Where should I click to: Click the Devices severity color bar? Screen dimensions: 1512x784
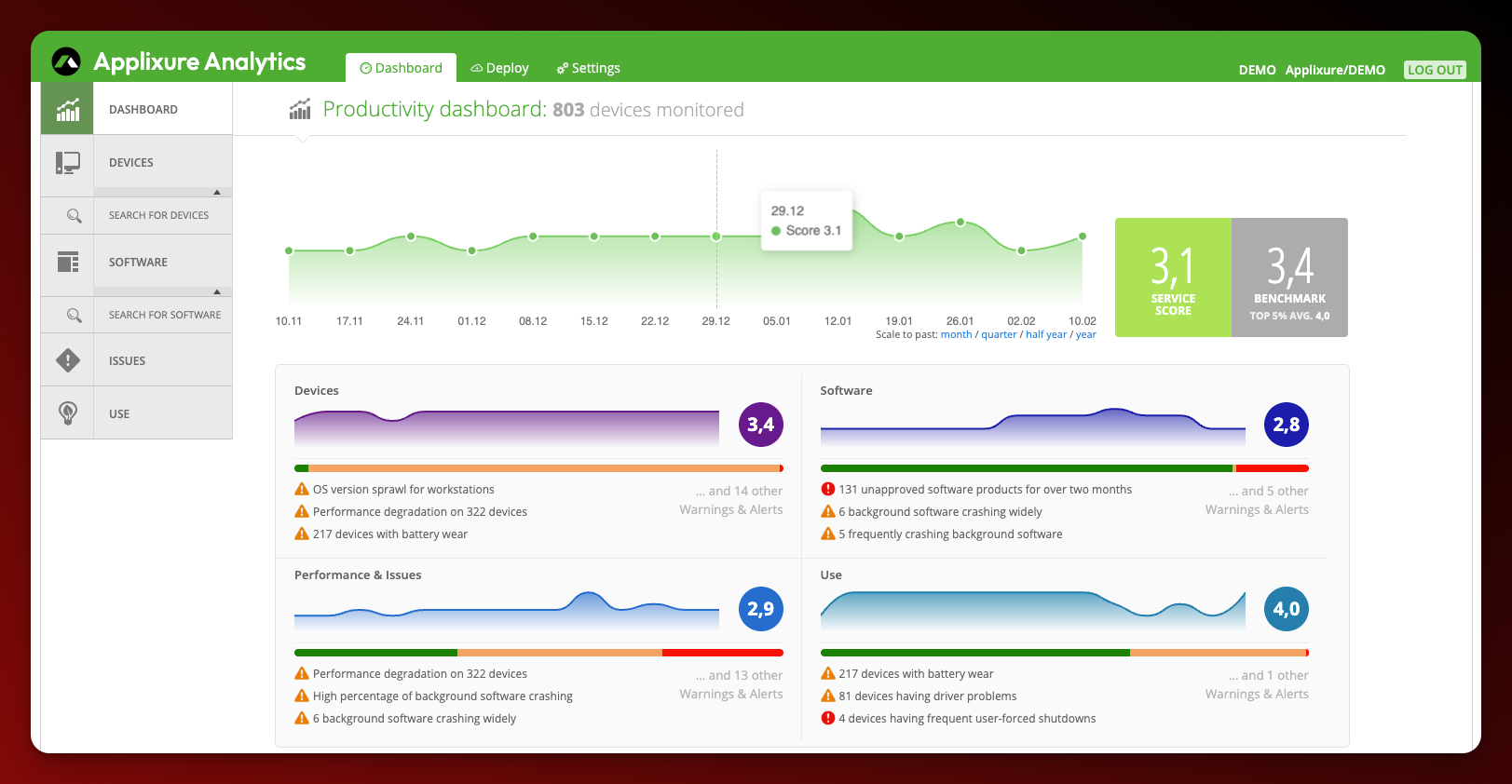tap(538, 468)
